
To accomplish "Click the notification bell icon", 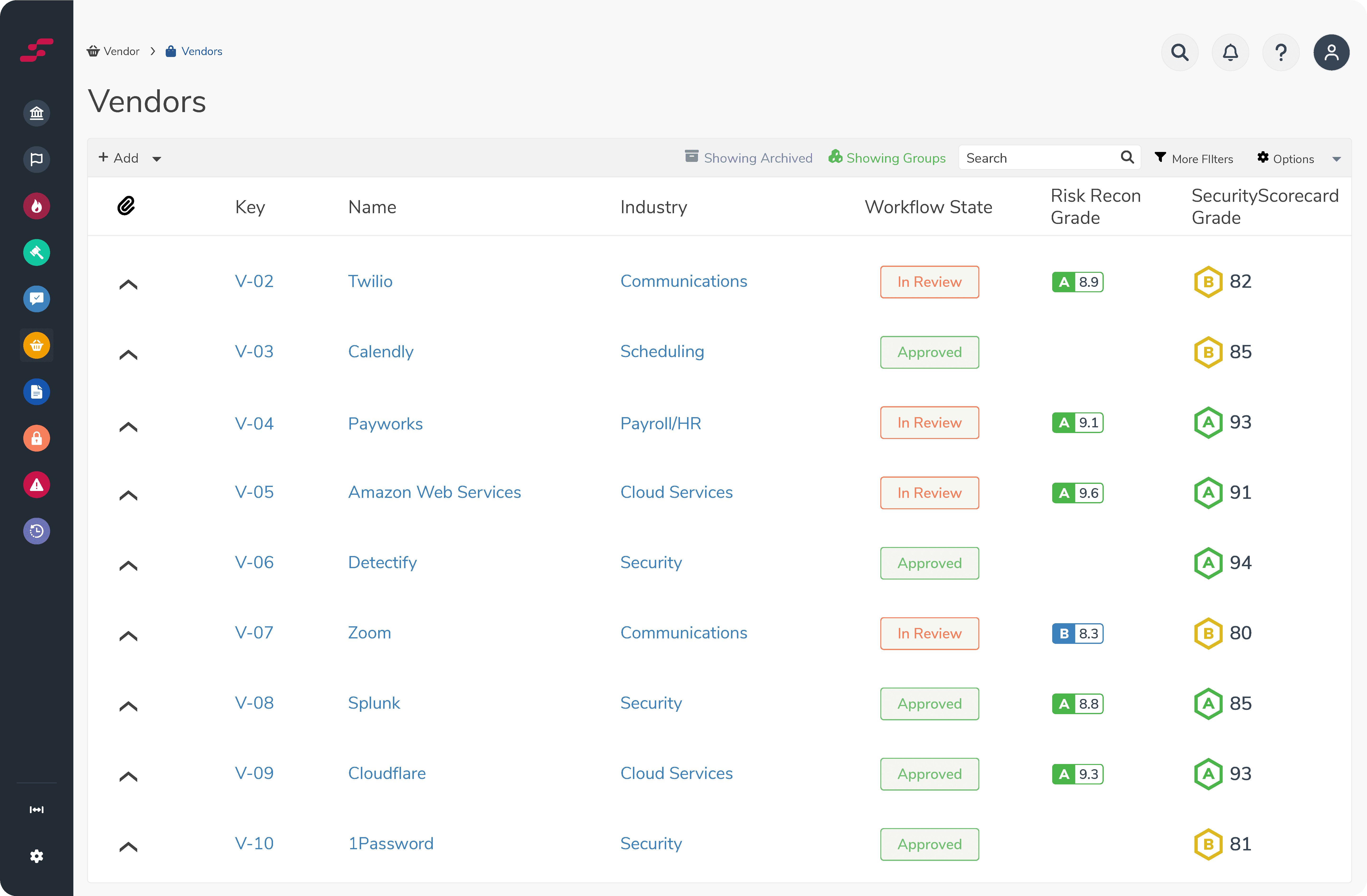I will point(1230,52).
